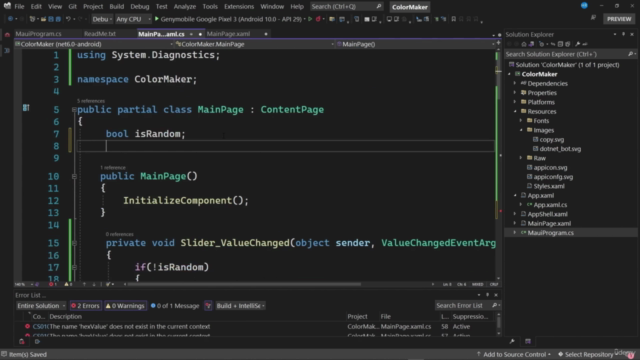The height and width of the screenshot is (360, 640).
Task: Click the Show All Files icon in Solution Explorer
Action: point(567,44)
